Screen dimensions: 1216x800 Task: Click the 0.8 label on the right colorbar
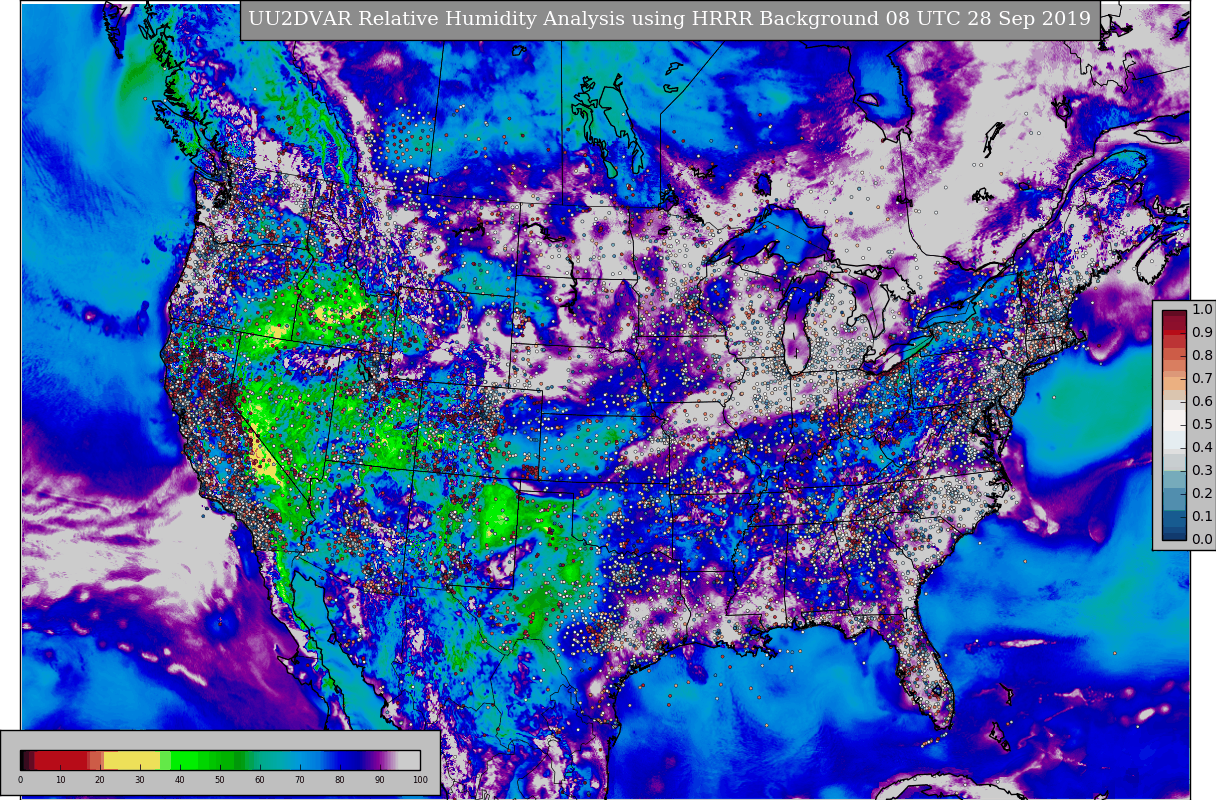point(1202,356)
